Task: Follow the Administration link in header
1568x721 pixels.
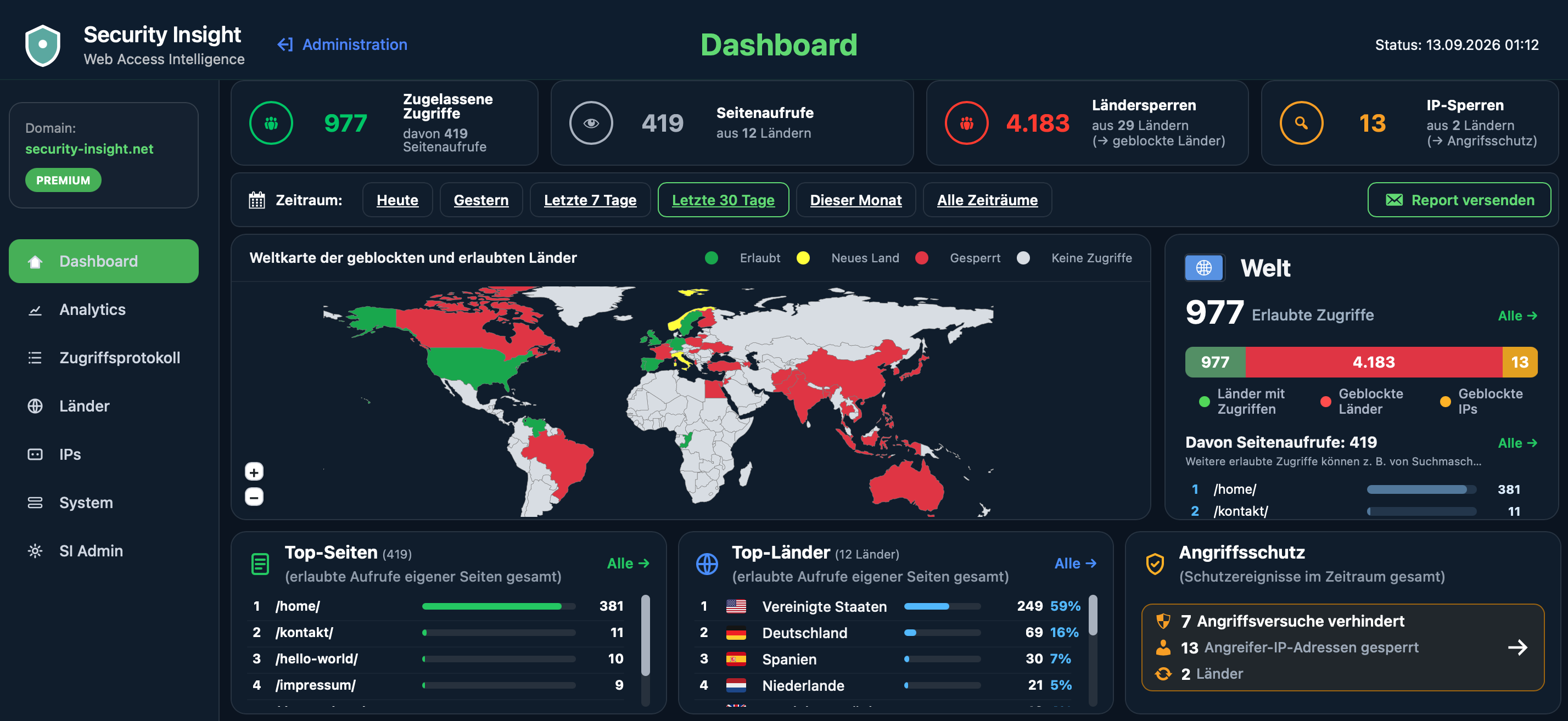Action: pos(342,44)
